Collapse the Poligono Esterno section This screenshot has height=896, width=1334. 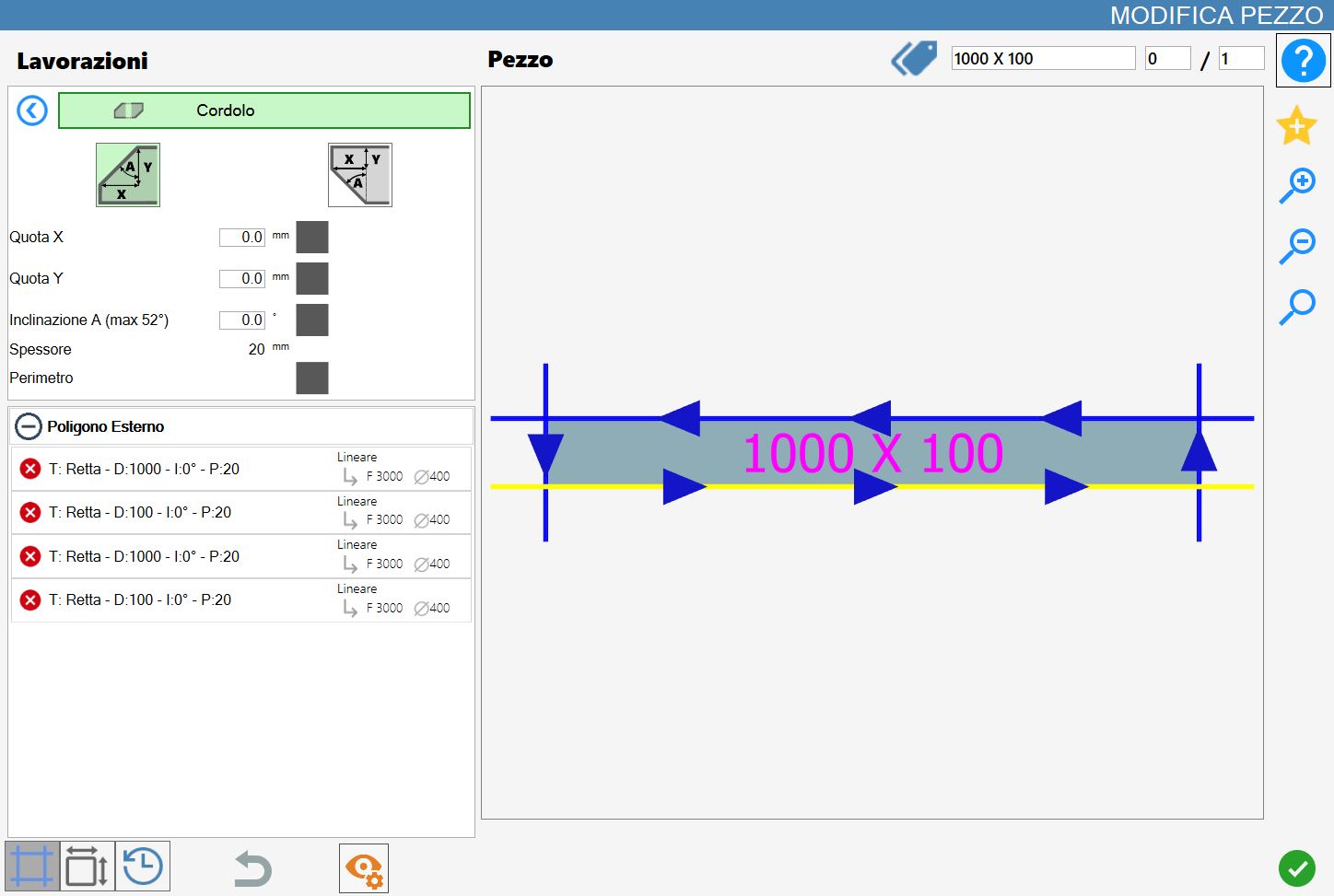[29, 426]
